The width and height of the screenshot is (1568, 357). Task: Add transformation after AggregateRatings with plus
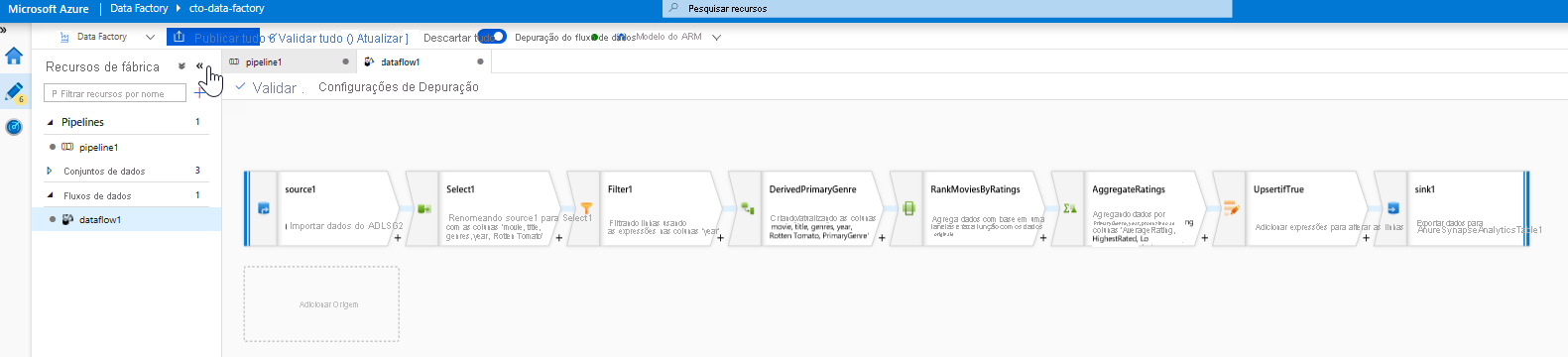tap(1205, 238)
